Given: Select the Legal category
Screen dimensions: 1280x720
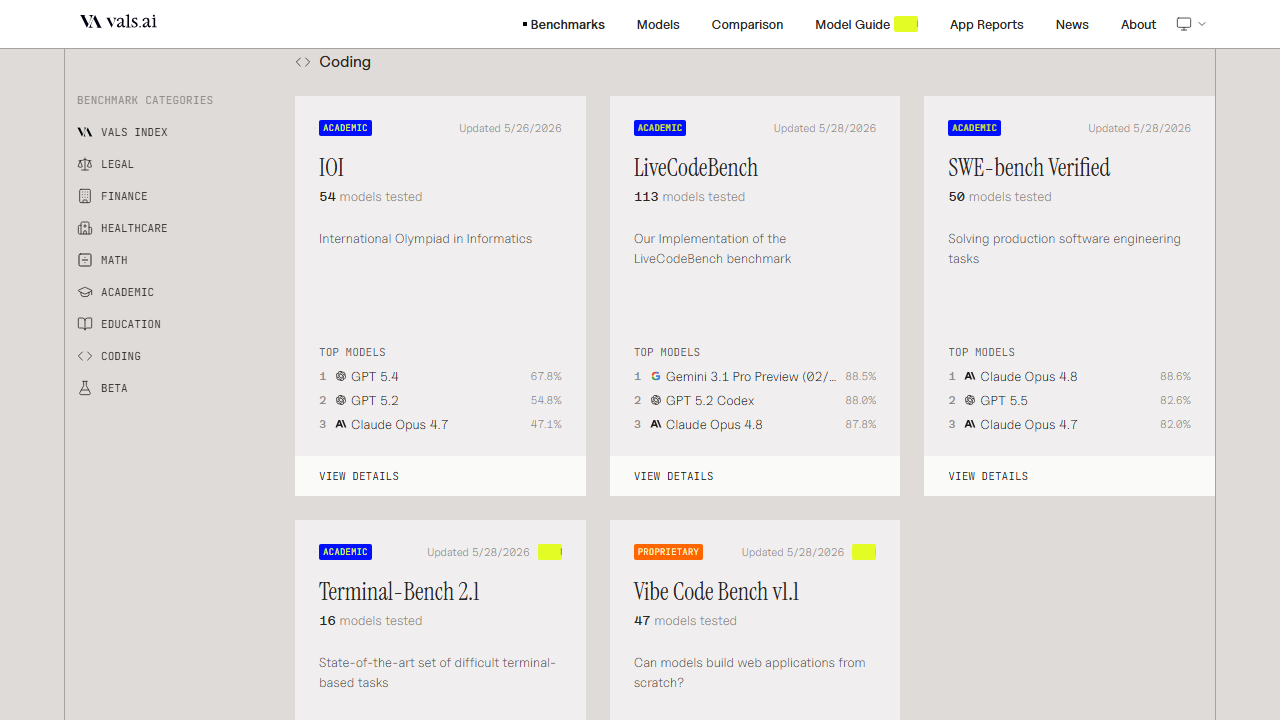Looking at the screenshot, I should tap(106, 164).
